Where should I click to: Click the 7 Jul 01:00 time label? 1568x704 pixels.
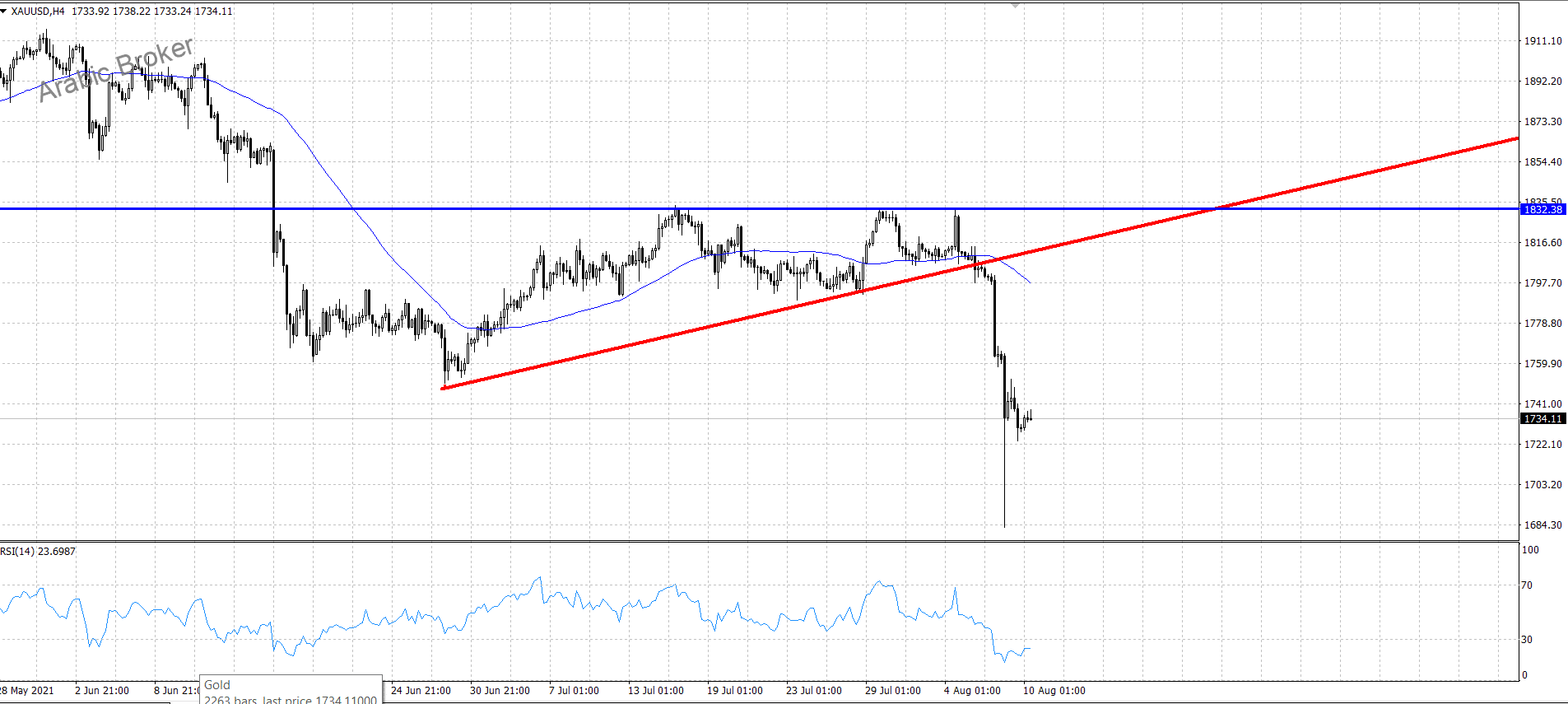[574, 691]
